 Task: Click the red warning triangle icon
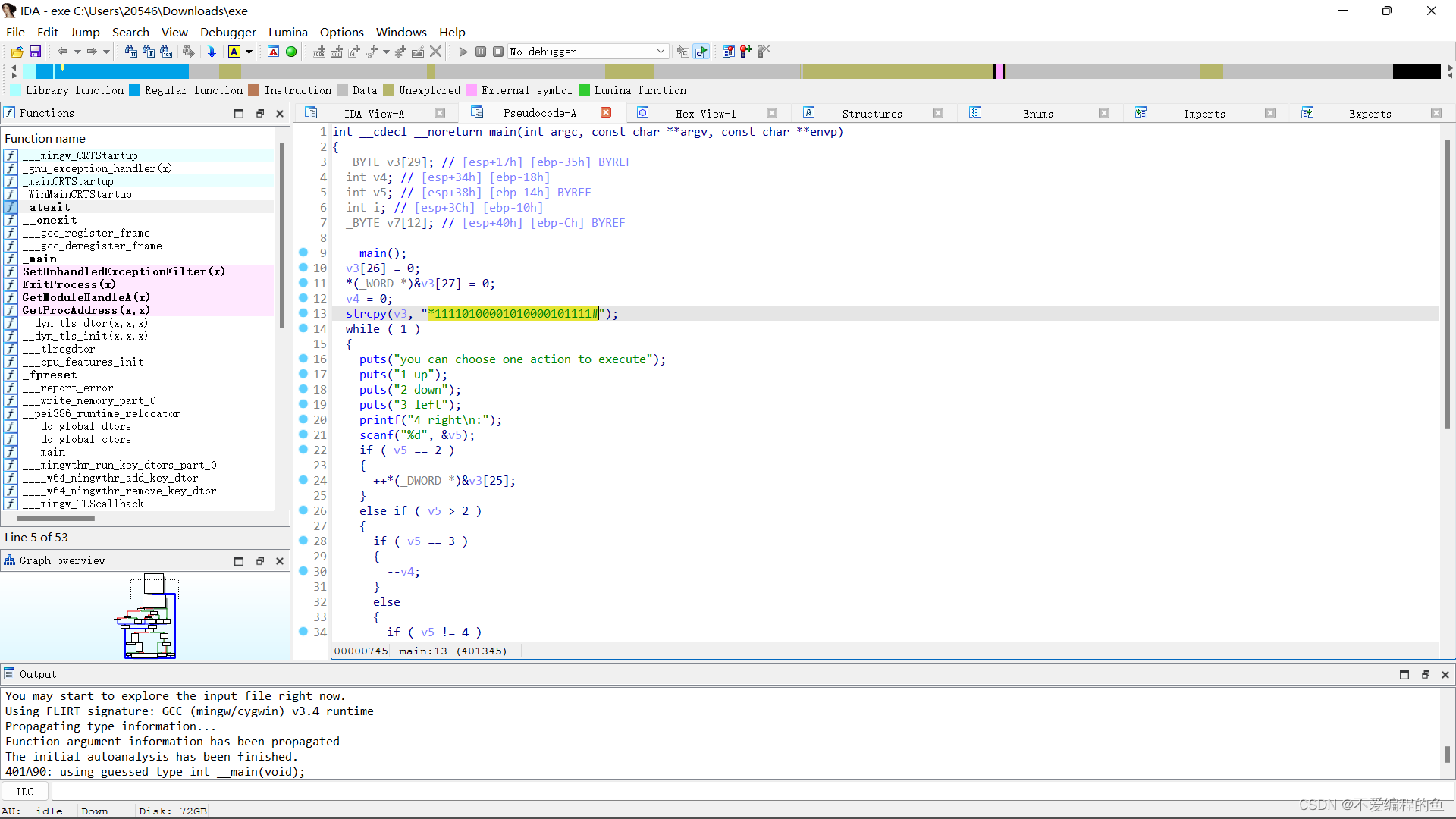[274, 52]
